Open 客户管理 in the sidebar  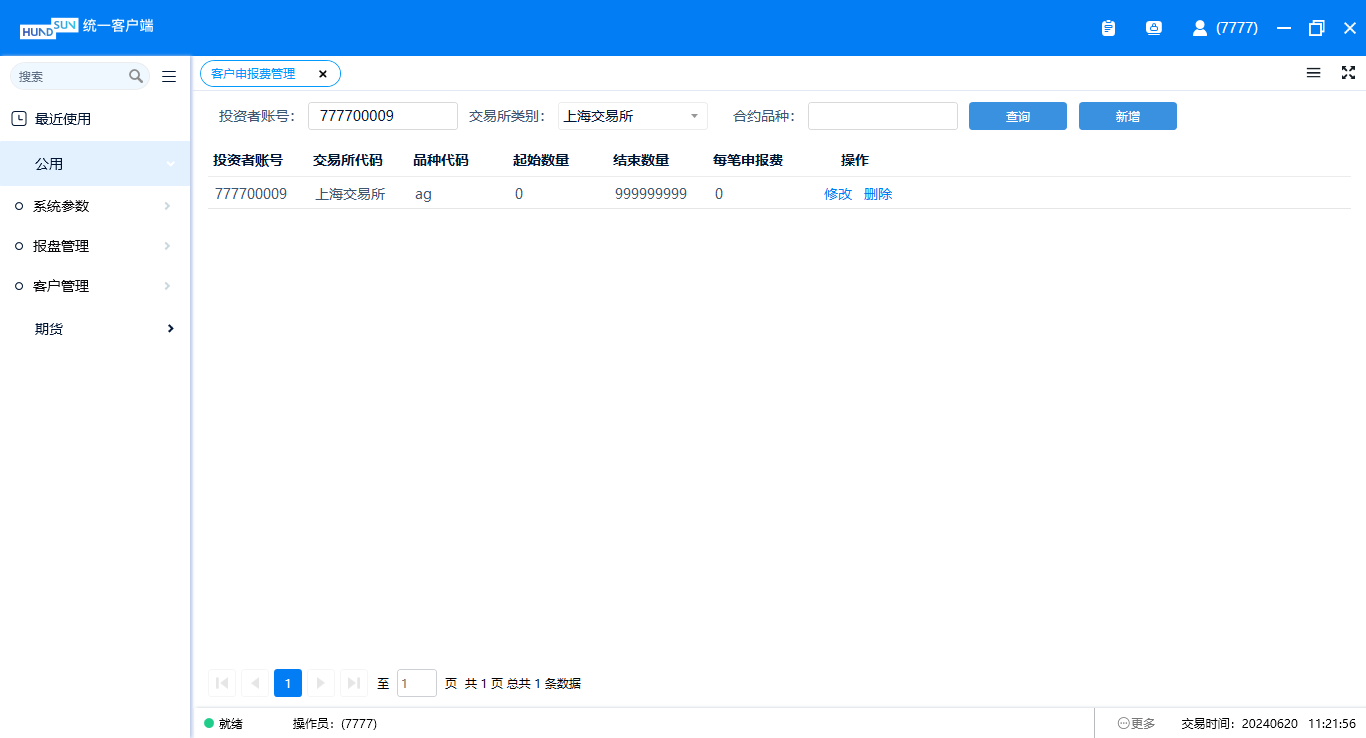61,286
